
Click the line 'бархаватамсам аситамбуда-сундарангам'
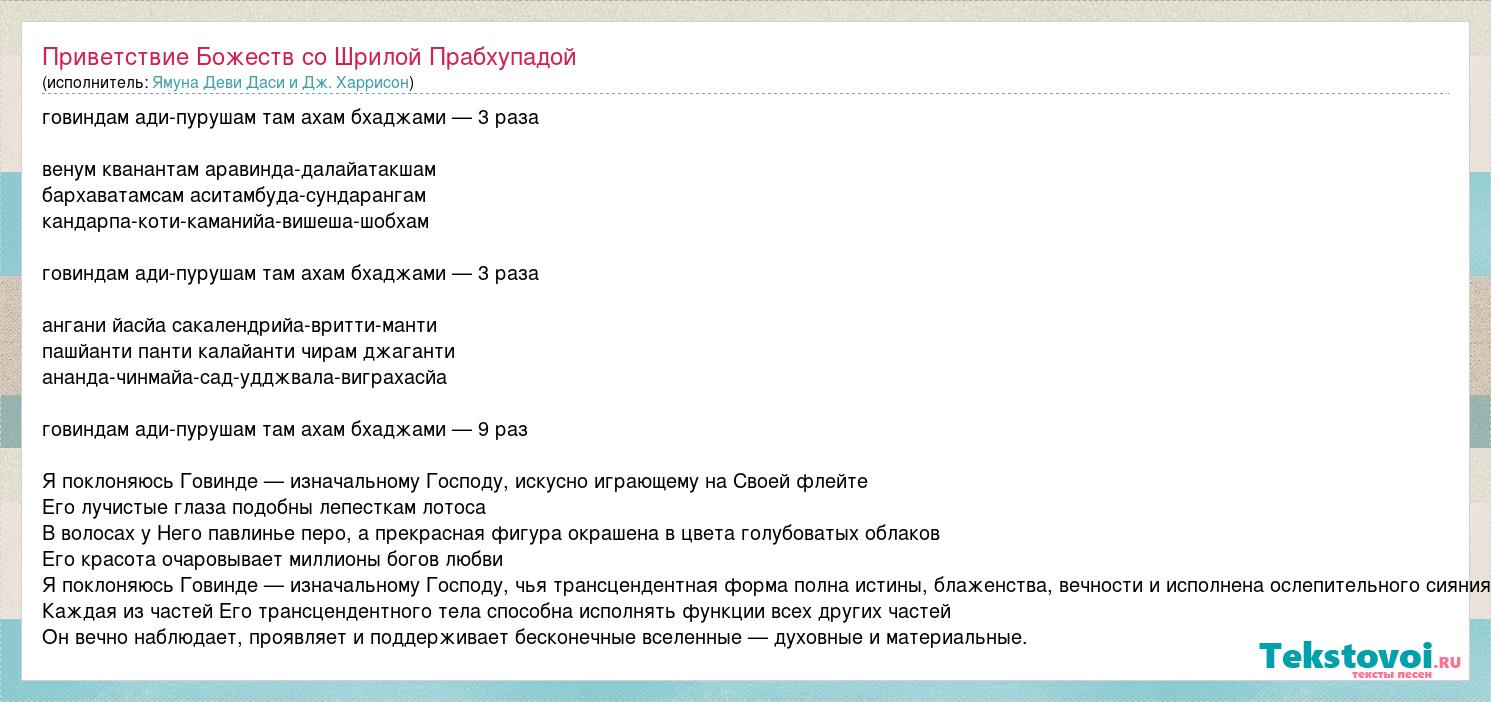click(x=234, y=196)
